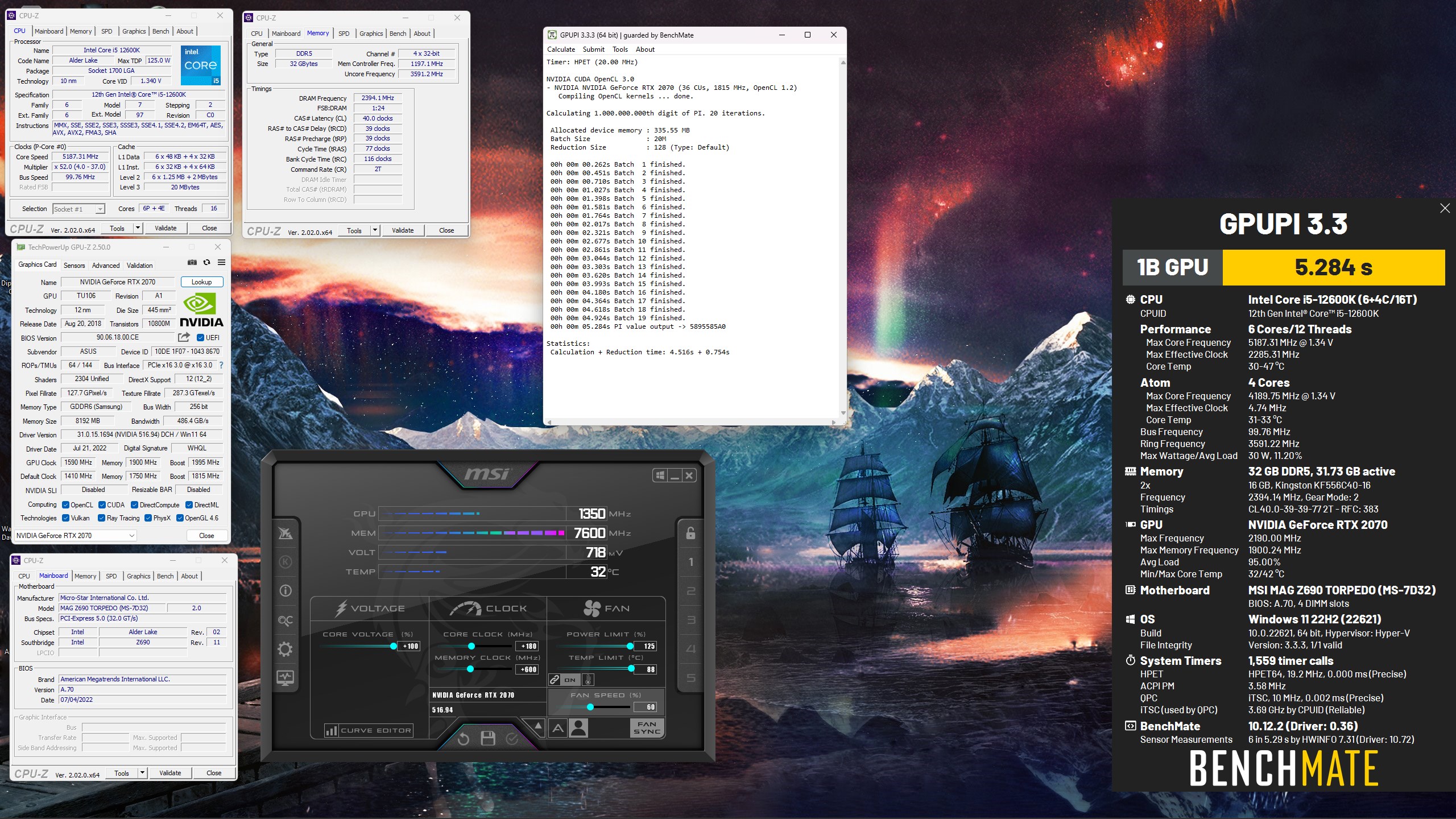Toggle the PhysX checkbox in GPU-Z
Image resolution: width=1456 pixels, height=819 pixels.
point(148,518)
